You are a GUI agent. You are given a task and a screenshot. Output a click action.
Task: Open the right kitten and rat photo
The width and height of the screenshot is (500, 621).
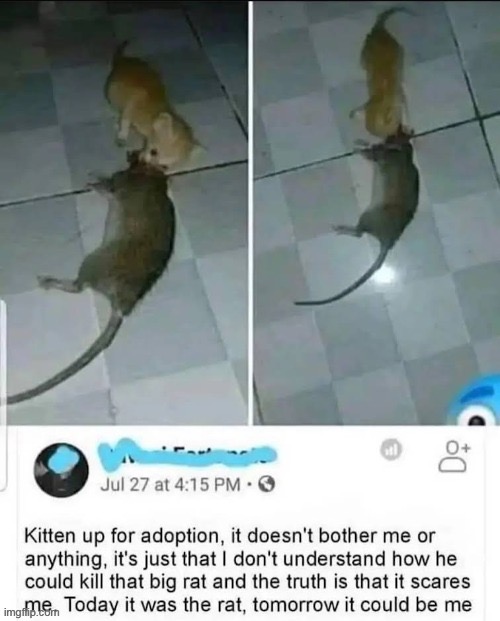click(376, 213)
